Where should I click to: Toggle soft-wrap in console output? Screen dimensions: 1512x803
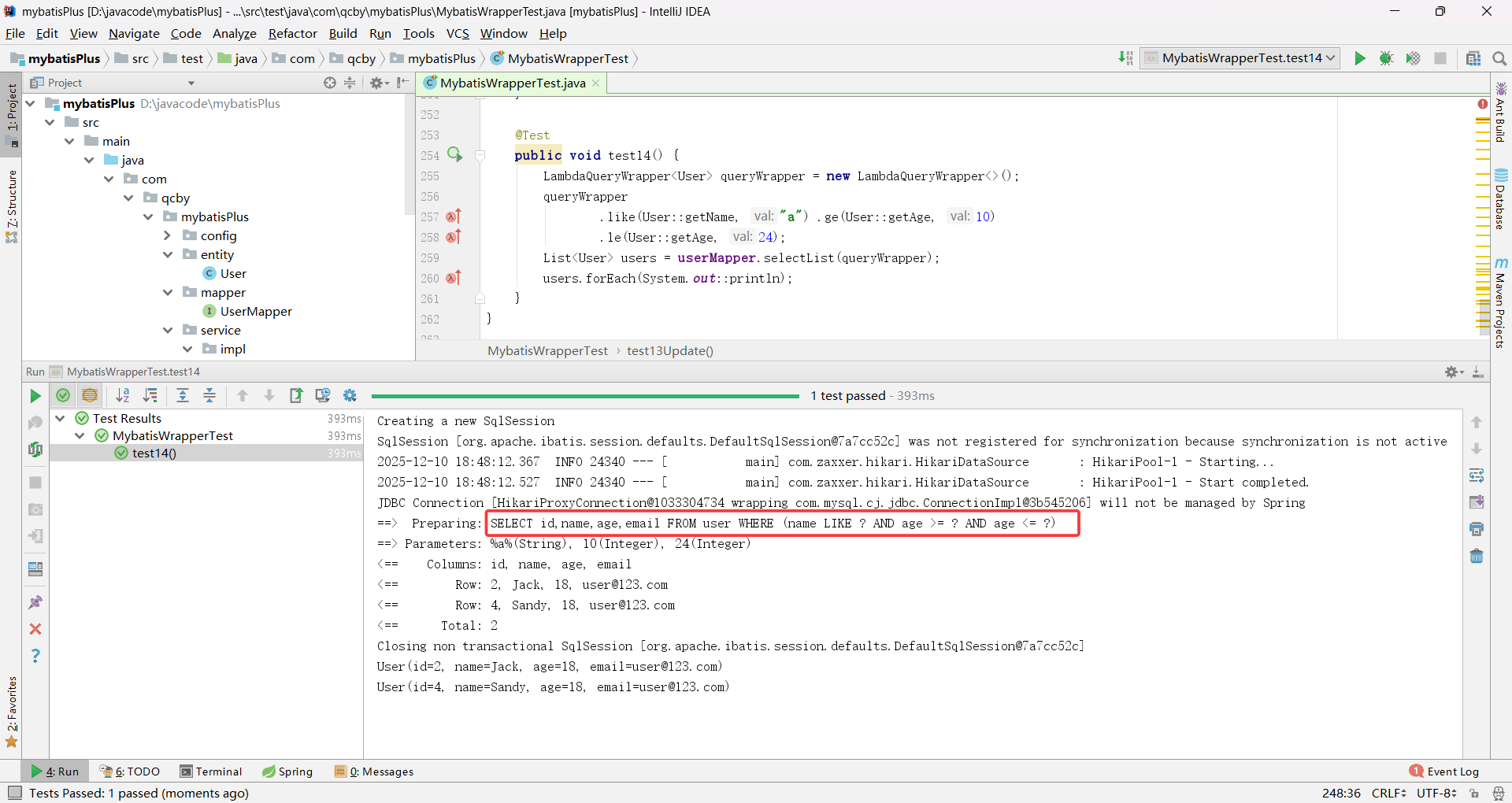coord(1477,476)
